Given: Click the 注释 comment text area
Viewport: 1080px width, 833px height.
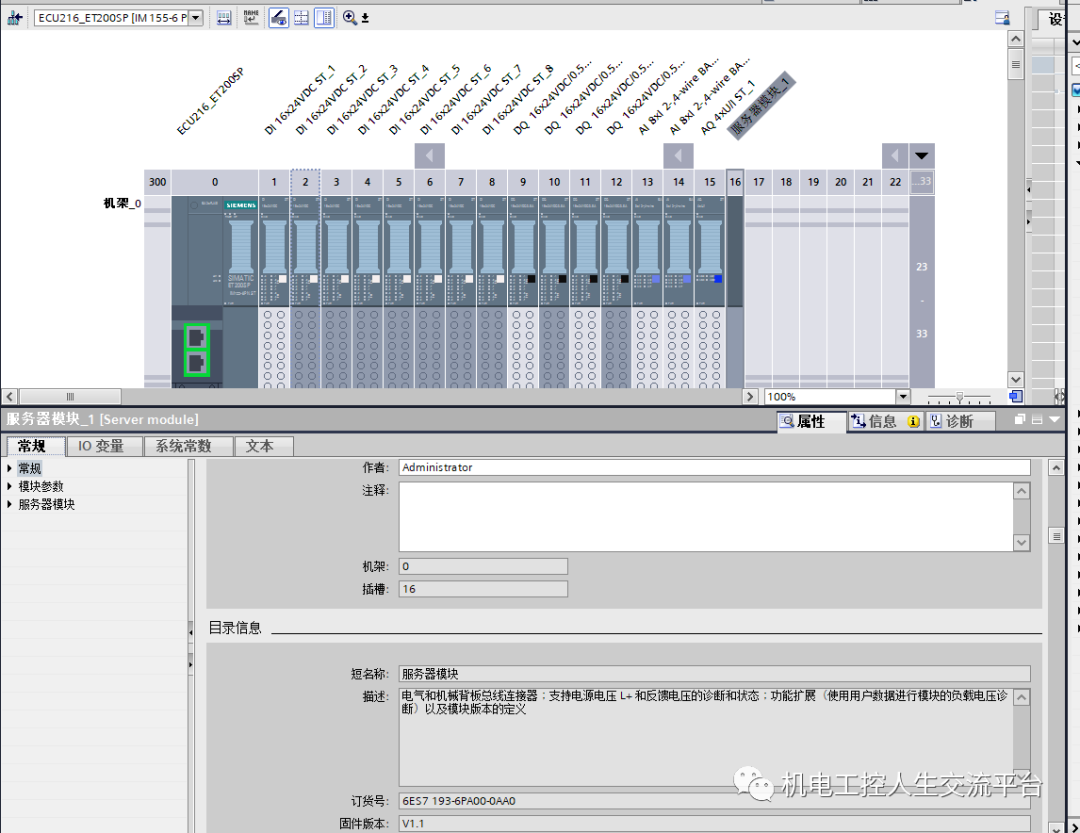Looking at the screenshot, I should coord(706,517).
